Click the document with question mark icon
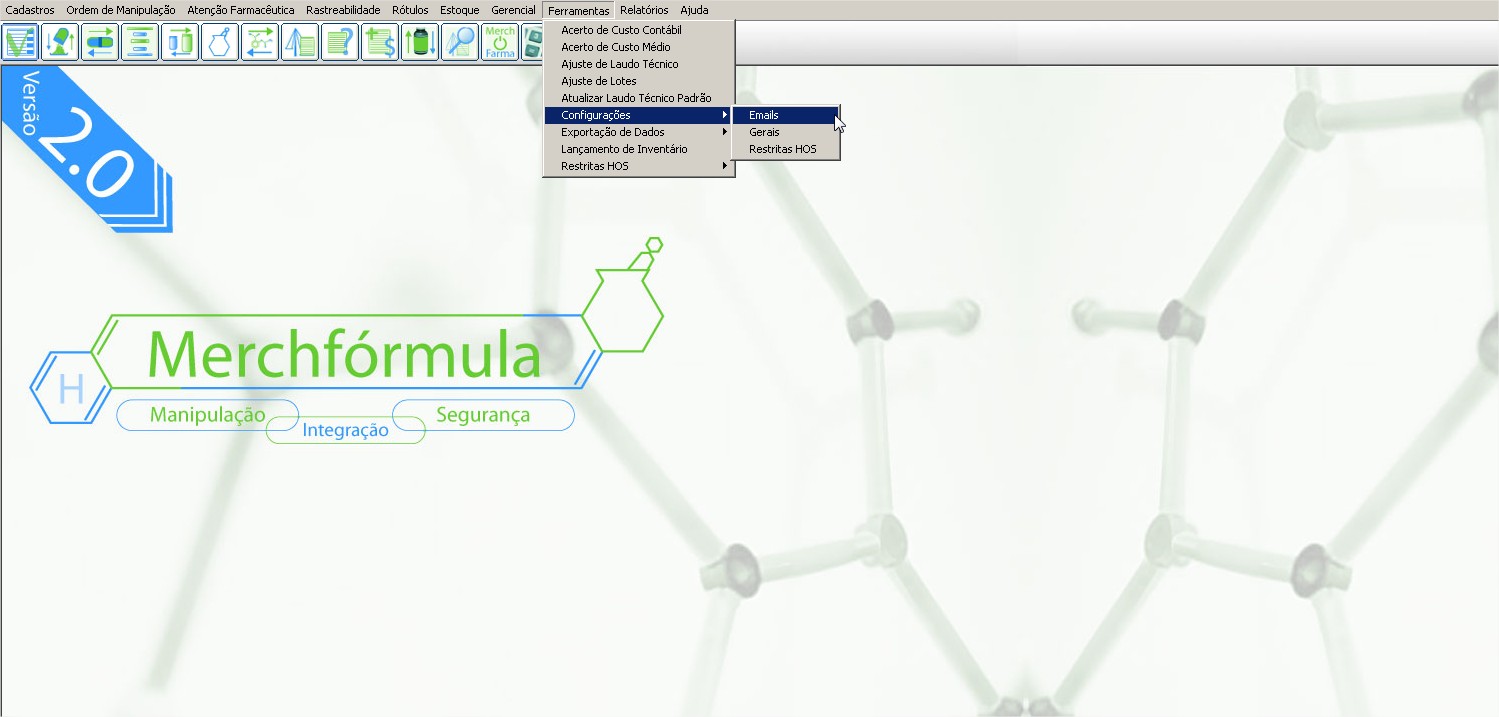This screenshot has width=1499, height=717. tap(340, 43)
